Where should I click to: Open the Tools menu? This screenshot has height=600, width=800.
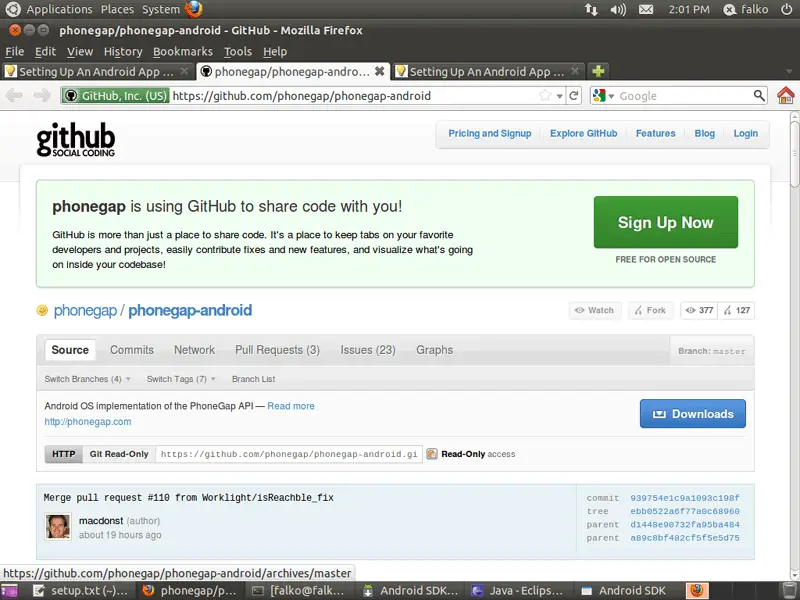(x=238, y=52)
